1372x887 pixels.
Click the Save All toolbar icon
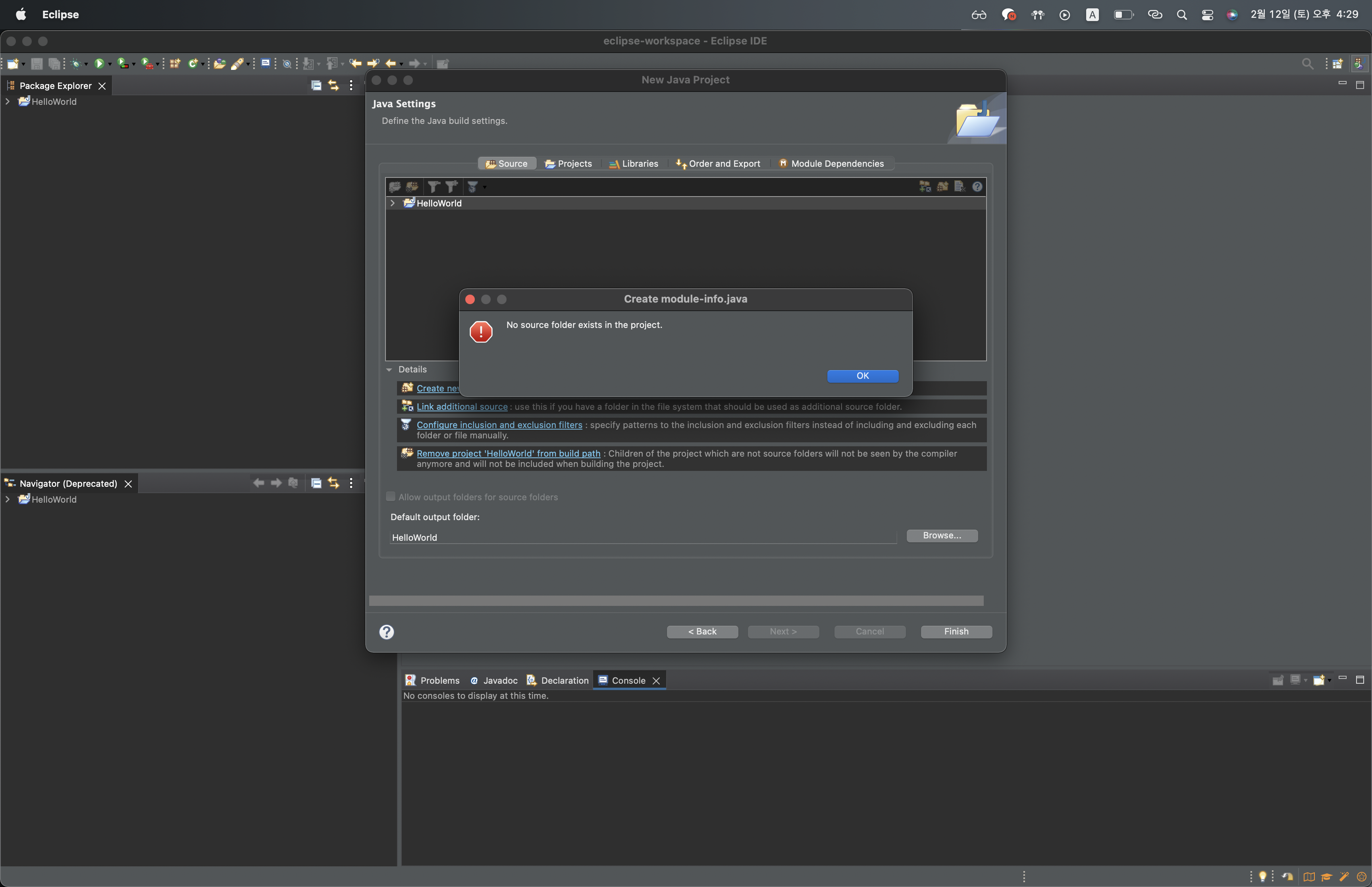[x=54, y=64]
